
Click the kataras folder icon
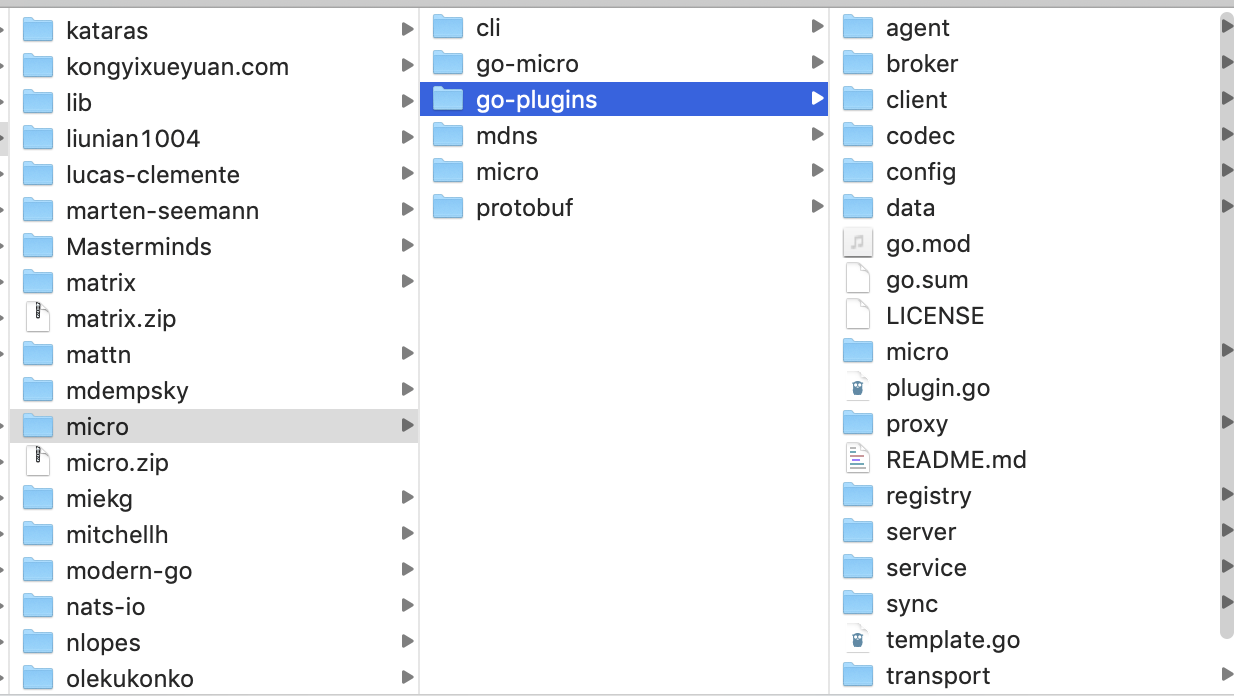37,30
